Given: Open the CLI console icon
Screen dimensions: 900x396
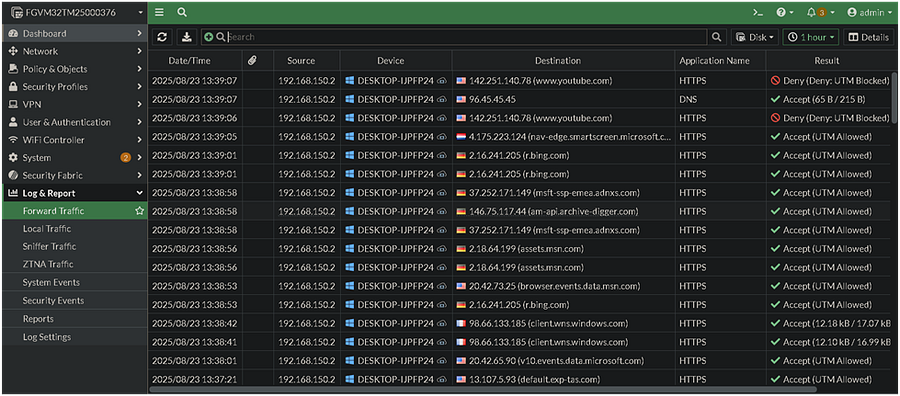Looking at the screenshot, I should 758,12.
